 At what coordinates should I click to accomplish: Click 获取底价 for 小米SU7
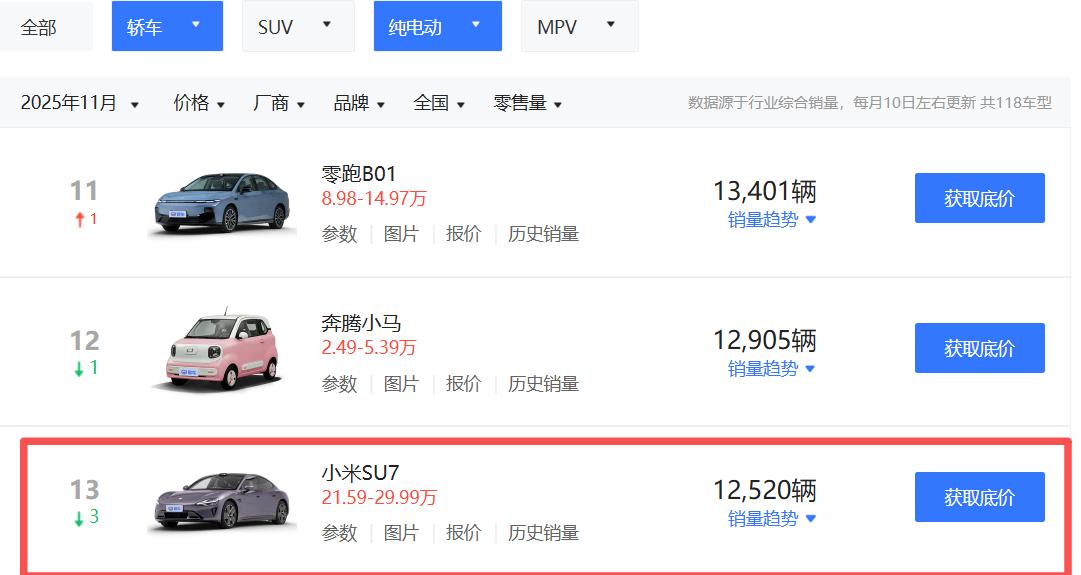point(979,497)
